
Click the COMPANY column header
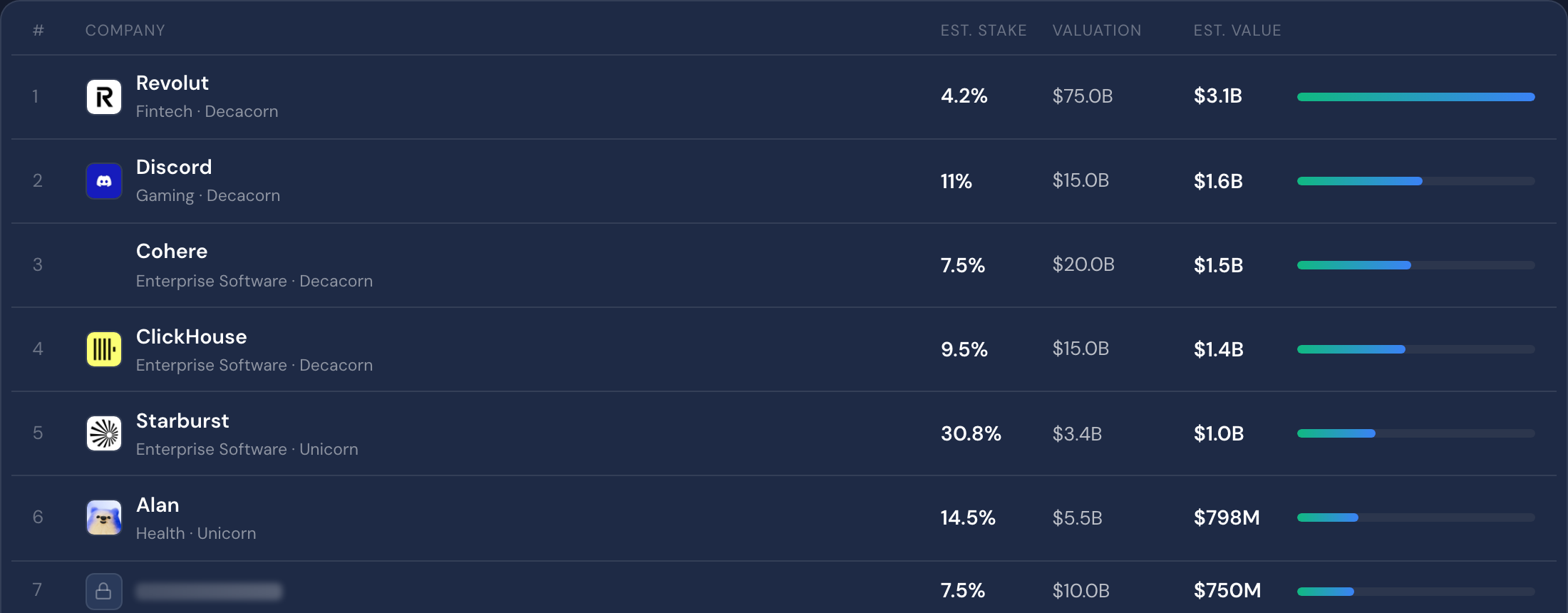125,31
